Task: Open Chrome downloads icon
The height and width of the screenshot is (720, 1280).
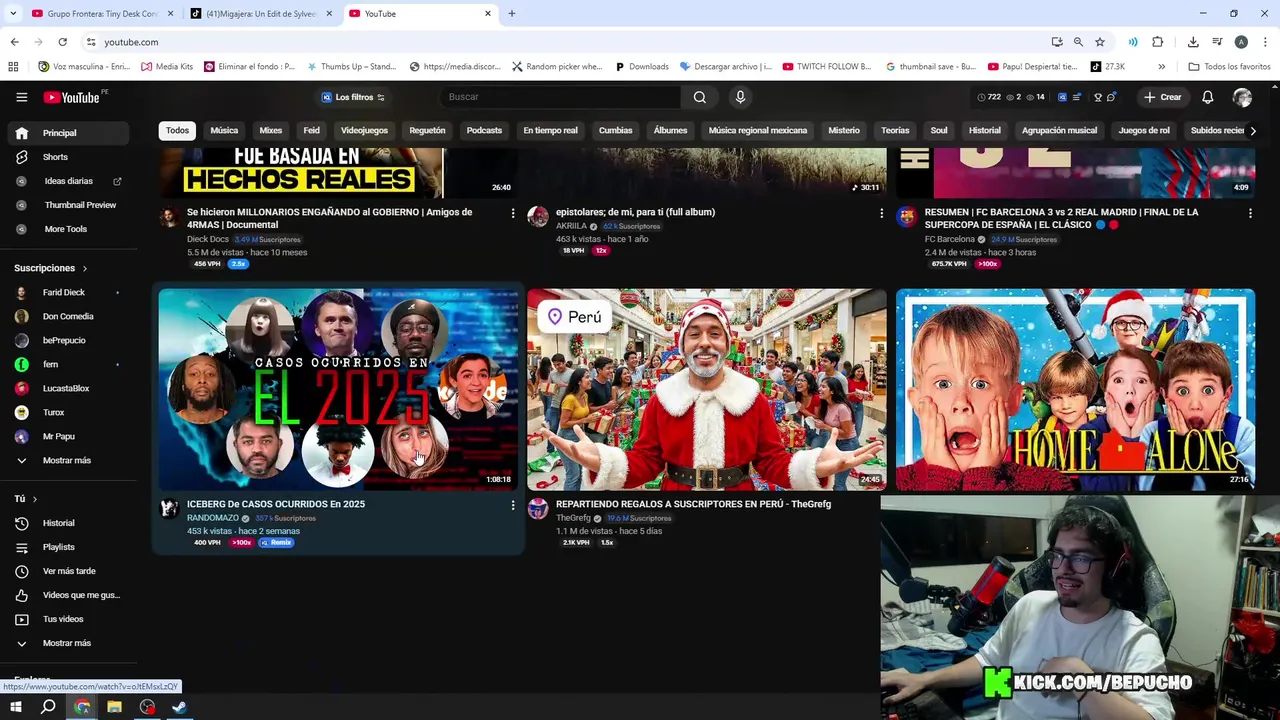Action: click(x=1193, y=42)
